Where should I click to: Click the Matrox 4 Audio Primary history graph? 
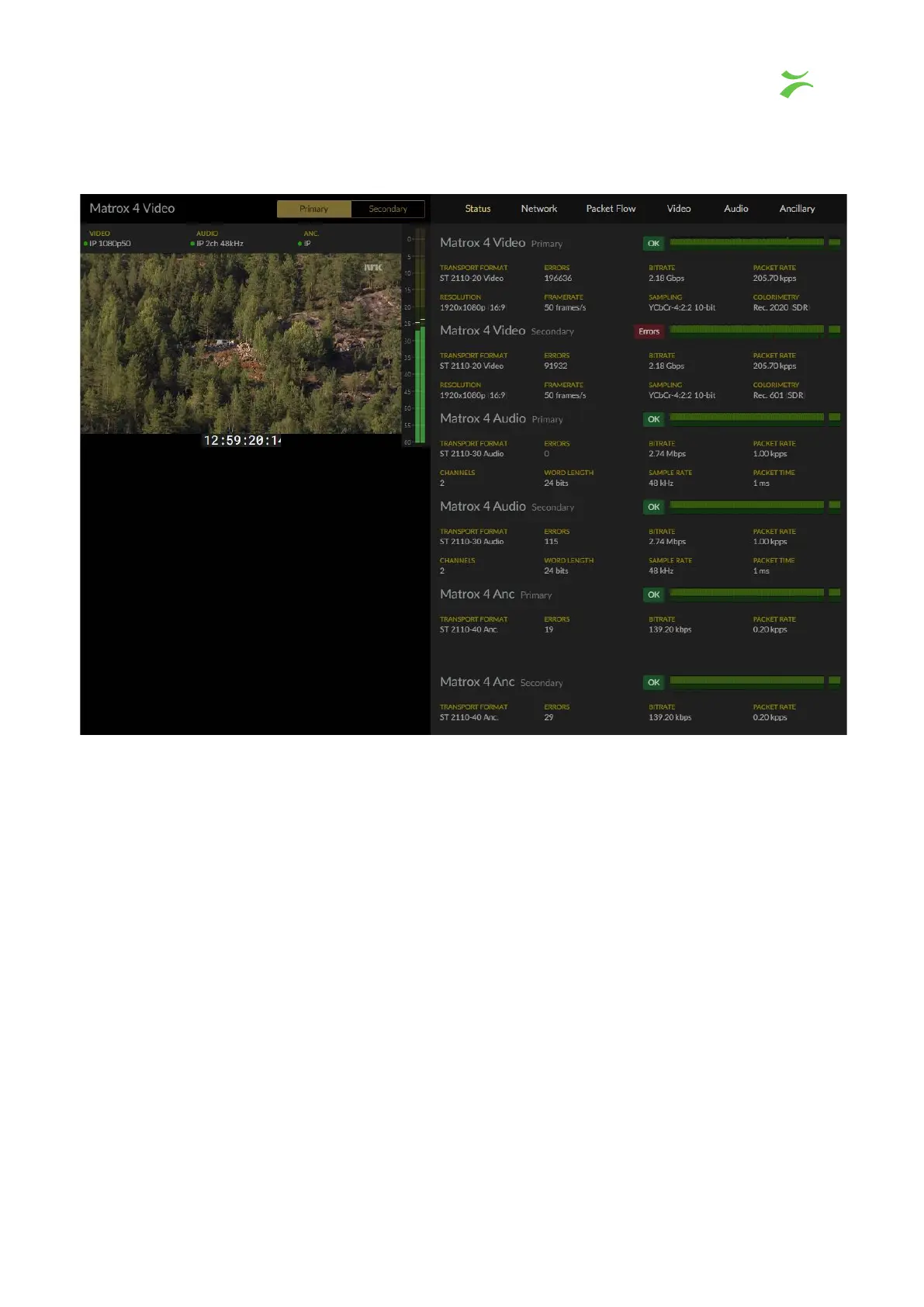coord(755,418)
